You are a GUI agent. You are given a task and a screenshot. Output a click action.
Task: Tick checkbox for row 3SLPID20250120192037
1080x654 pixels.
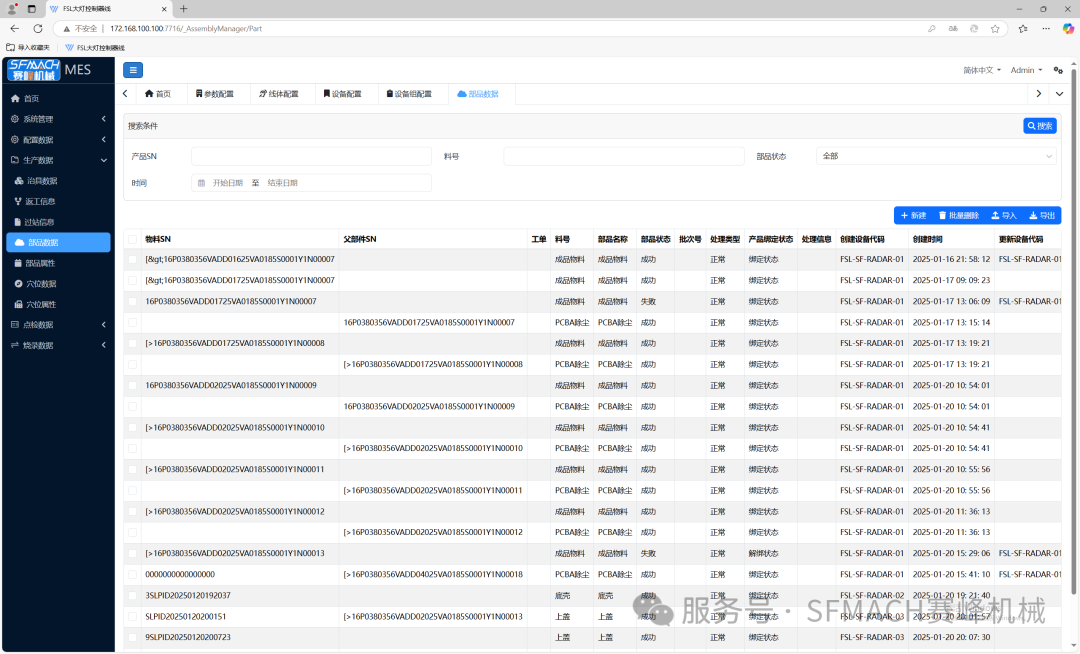point(132,596)
